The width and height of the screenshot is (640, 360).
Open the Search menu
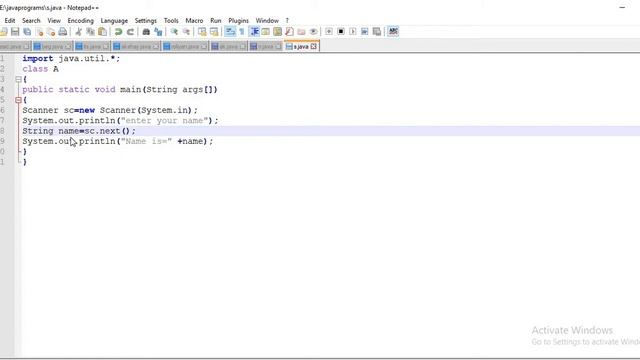coord(31,20)
